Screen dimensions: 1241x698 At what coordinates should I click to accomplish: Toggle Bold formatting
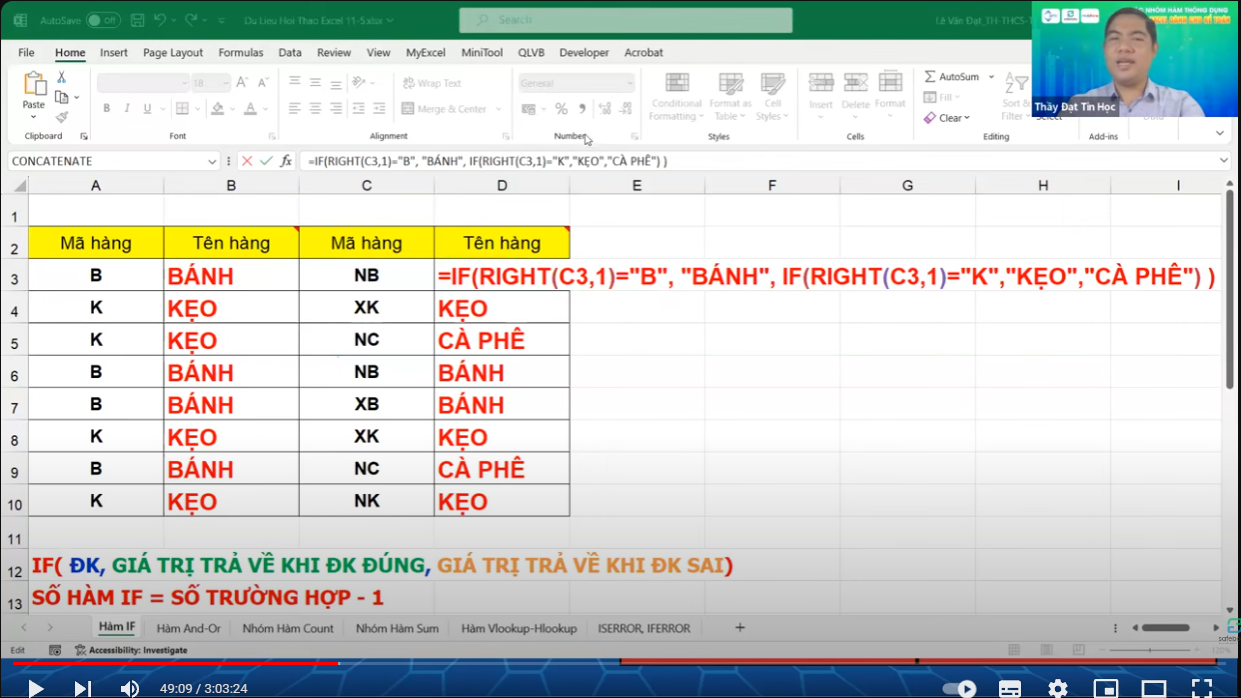click(106, 108)
